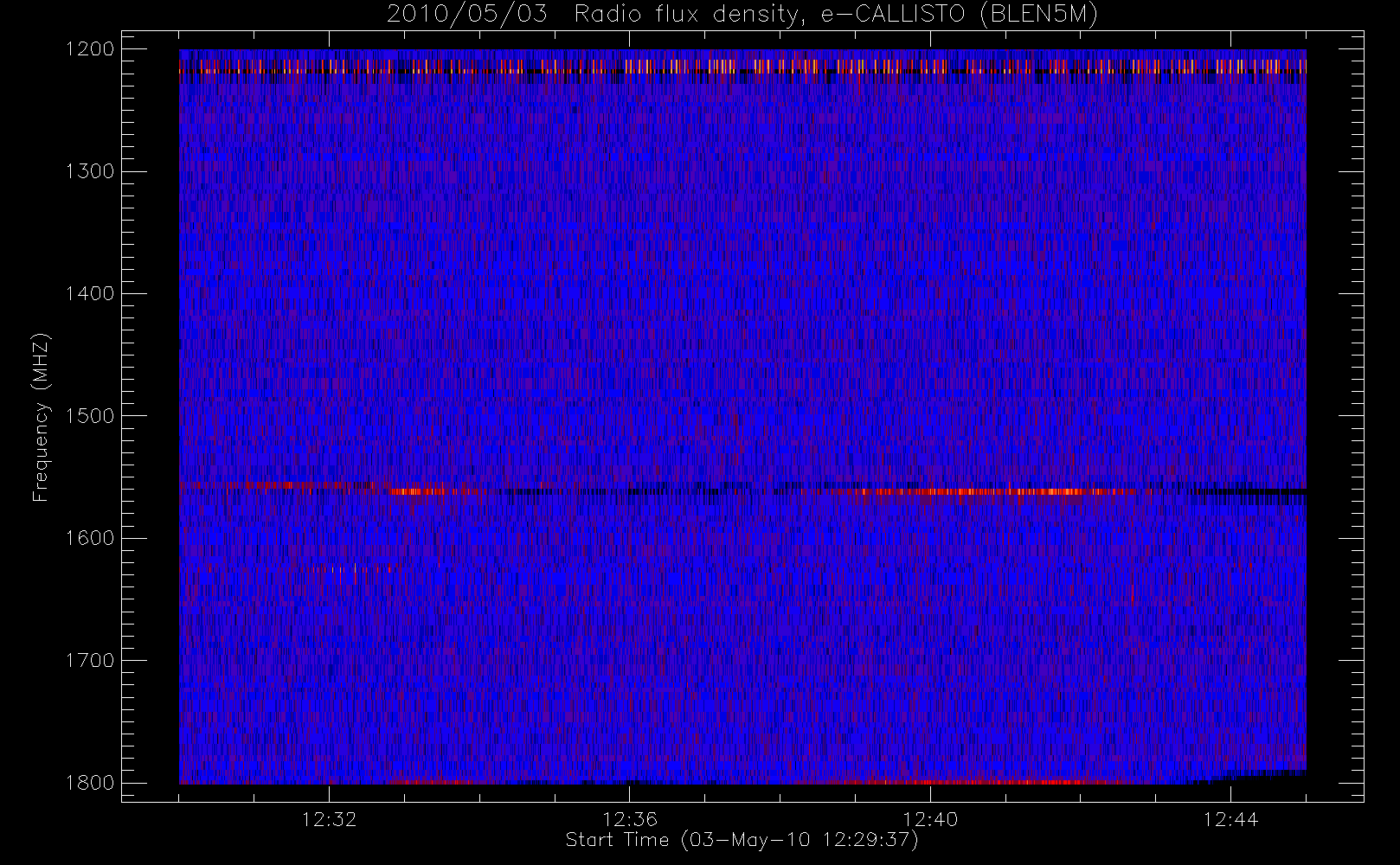The height and width of the screenshot is (865, 1400).
Task: Click the plot title "Radio flux density, e-CALLISTO (BLEN5M)"
Action: tap(836, 15)
